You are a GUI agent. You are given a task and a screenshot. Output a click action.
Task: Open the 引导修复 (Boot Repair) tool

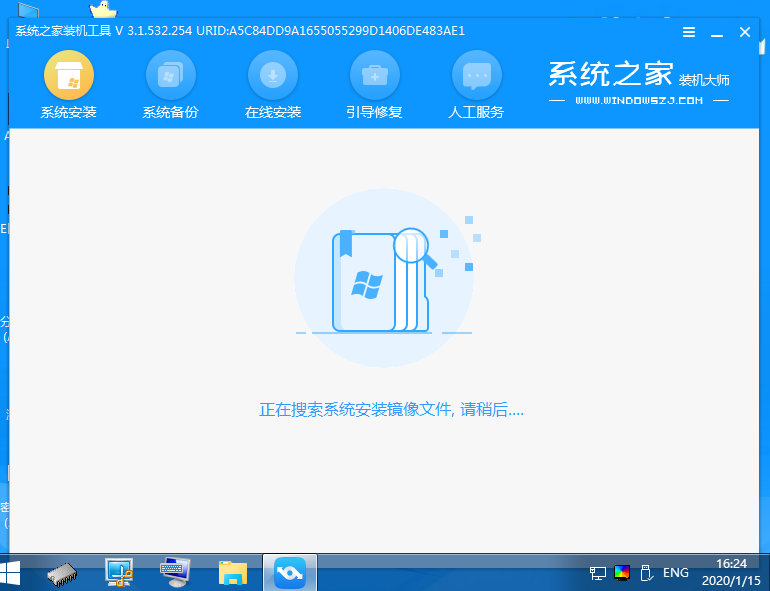coord(374,75)
